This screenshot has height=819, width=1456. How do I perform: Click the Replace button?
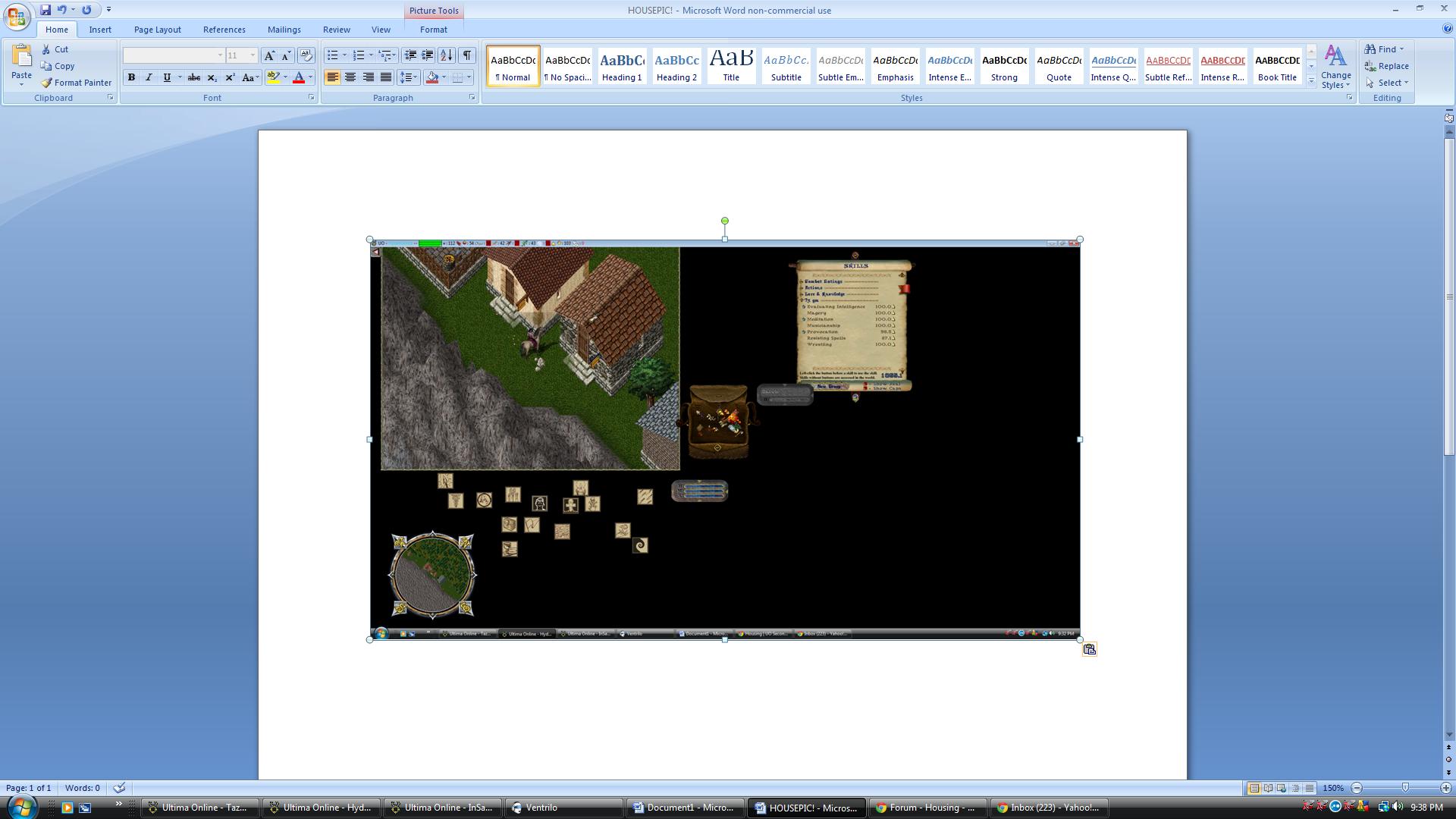1386,66
